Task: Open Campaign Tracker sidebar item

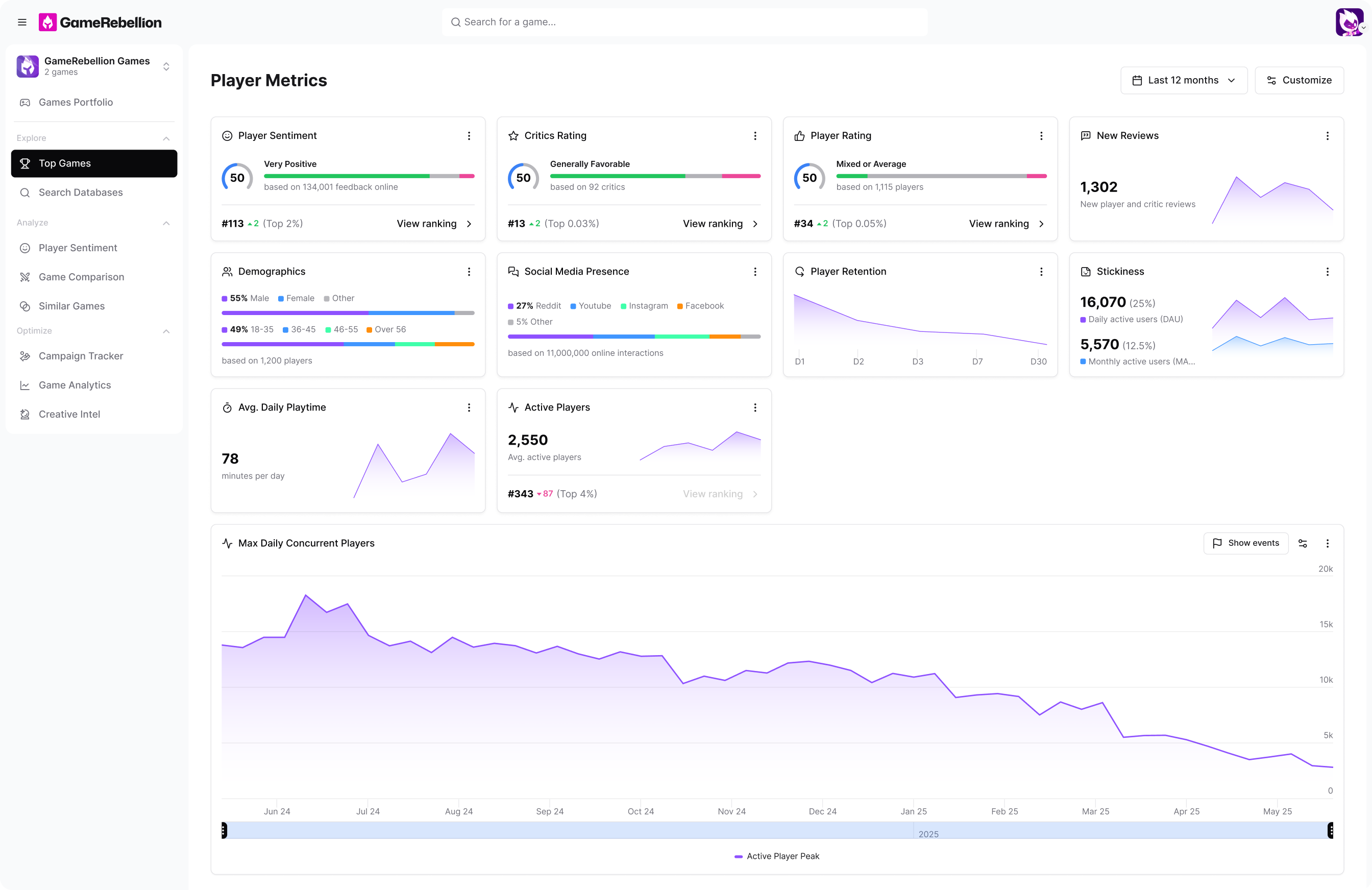Action: pos(81,356)
